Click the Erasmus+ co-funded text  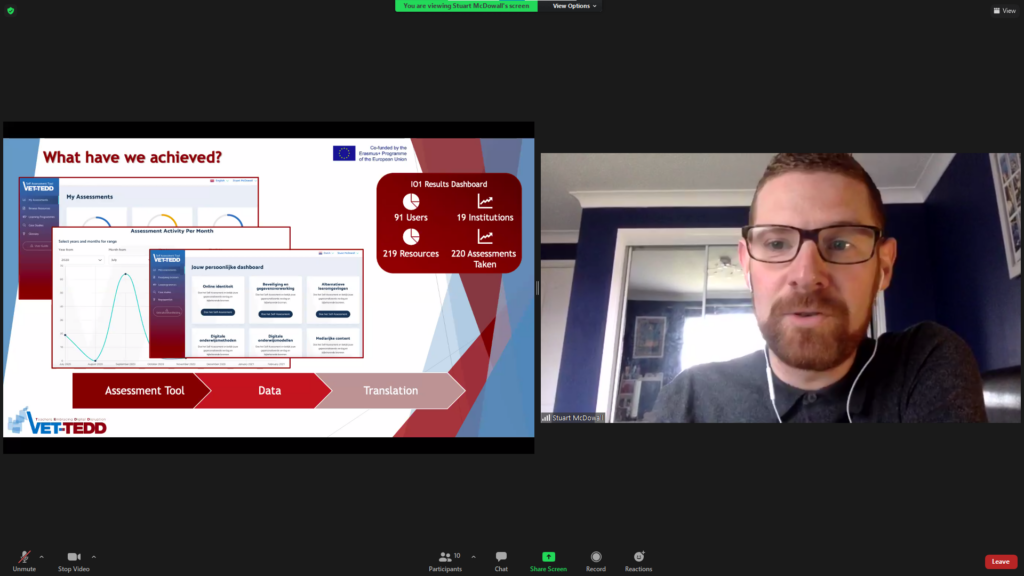[x=383, y=153]
